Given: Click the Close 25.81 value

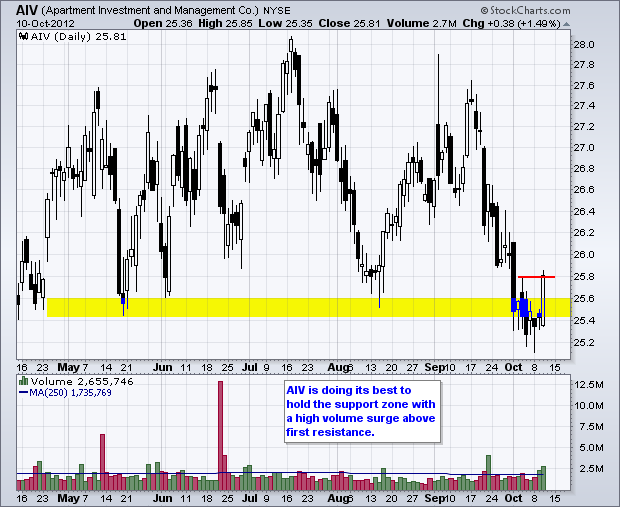Looking at the screenshot, I should coord(350,23).
